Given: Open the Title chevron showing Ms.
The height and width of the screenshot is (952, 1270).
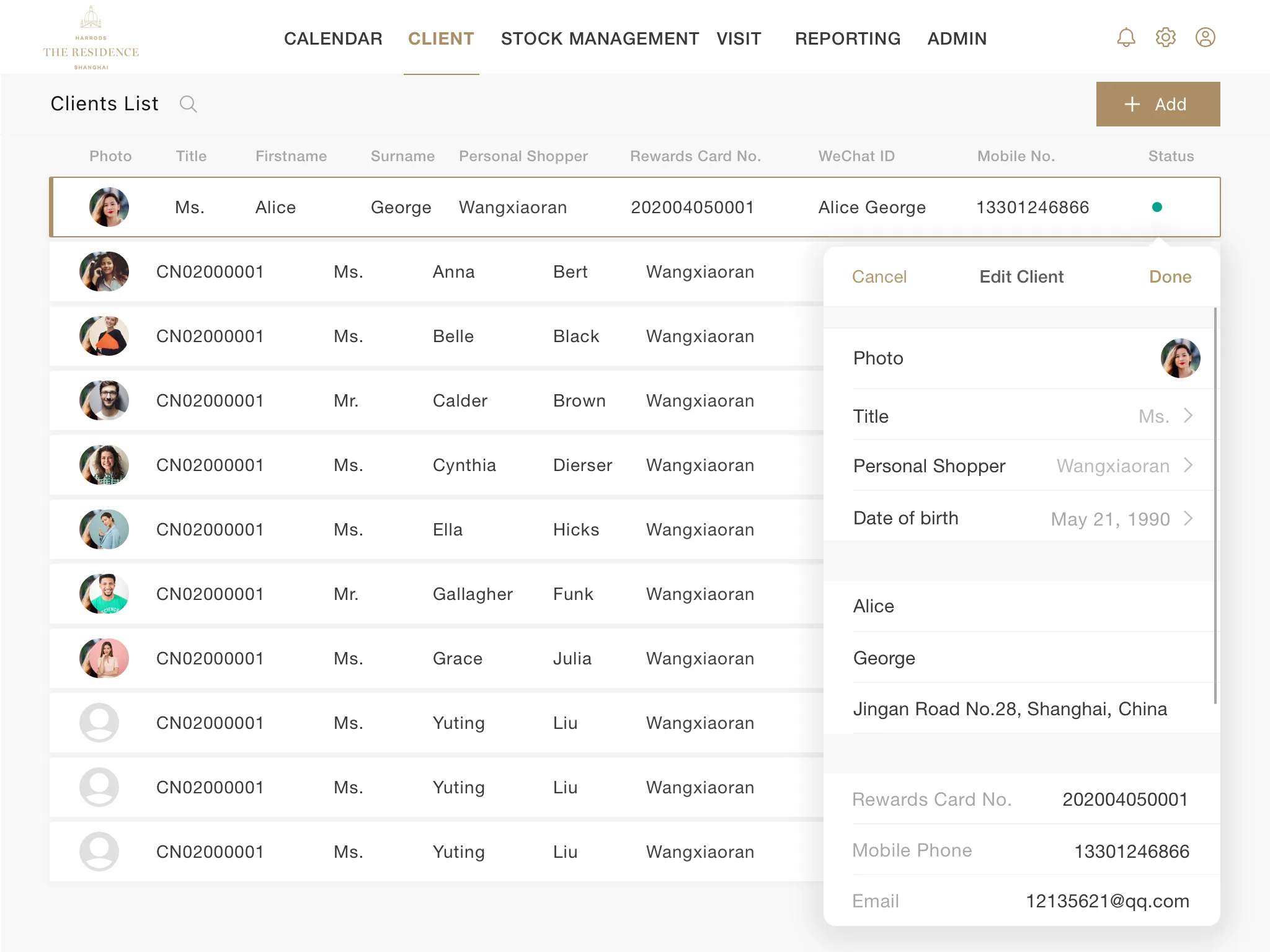Looking at the screenshot, I should [1188, 416].
